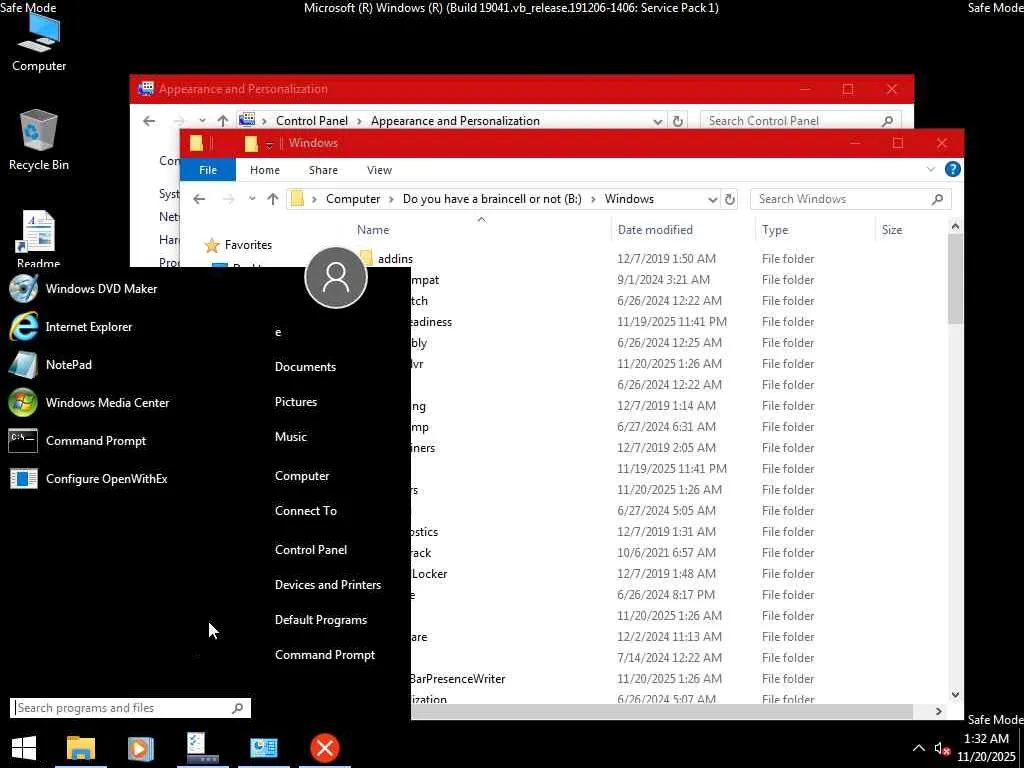Go forward in the Windows Explorer window
Viewport: 1024px width, 768px height.
click(x=229, y=199)
